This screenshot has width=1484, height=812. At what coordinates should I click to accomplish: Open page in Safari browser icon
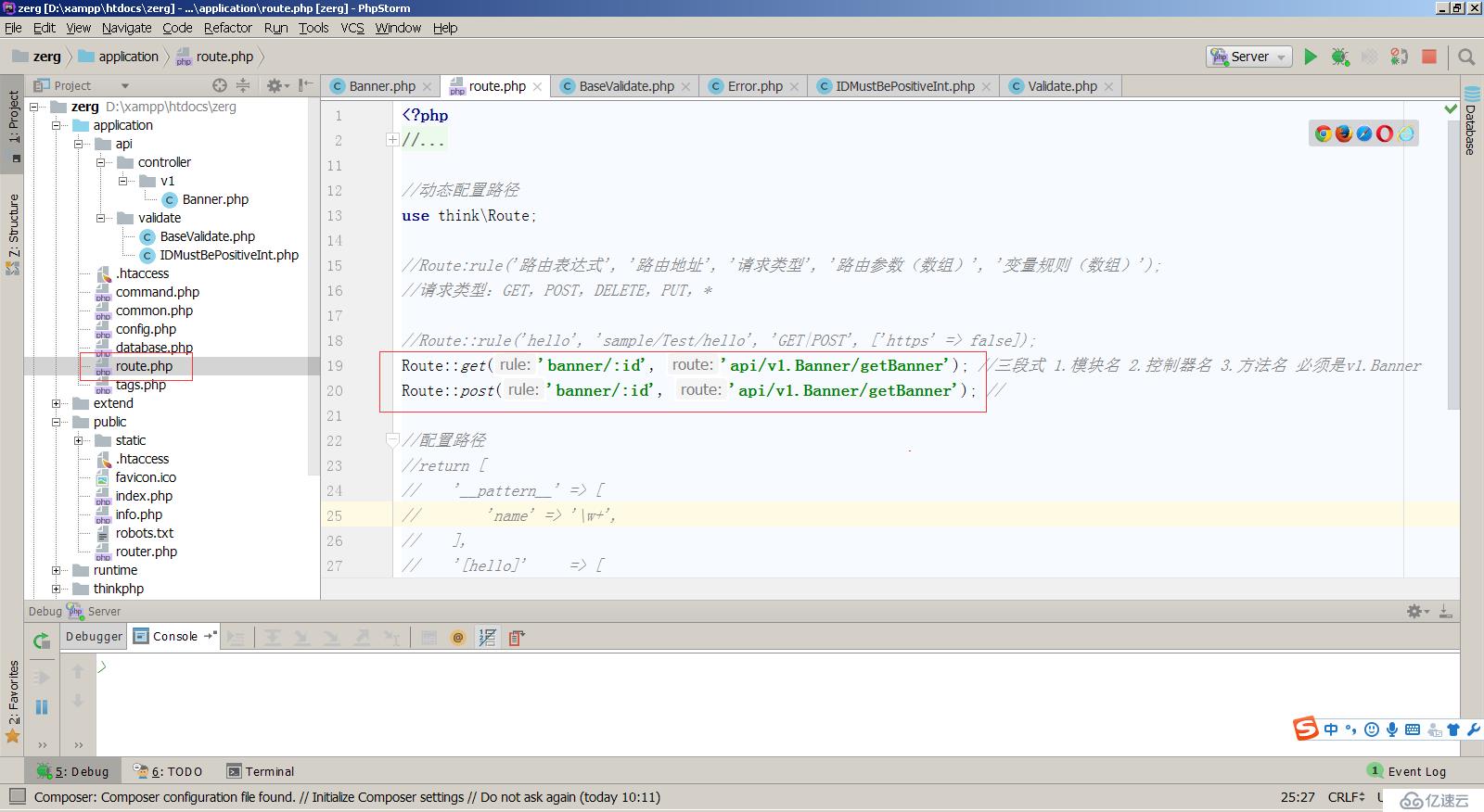pyautogui.click(x=1364, y=133)
